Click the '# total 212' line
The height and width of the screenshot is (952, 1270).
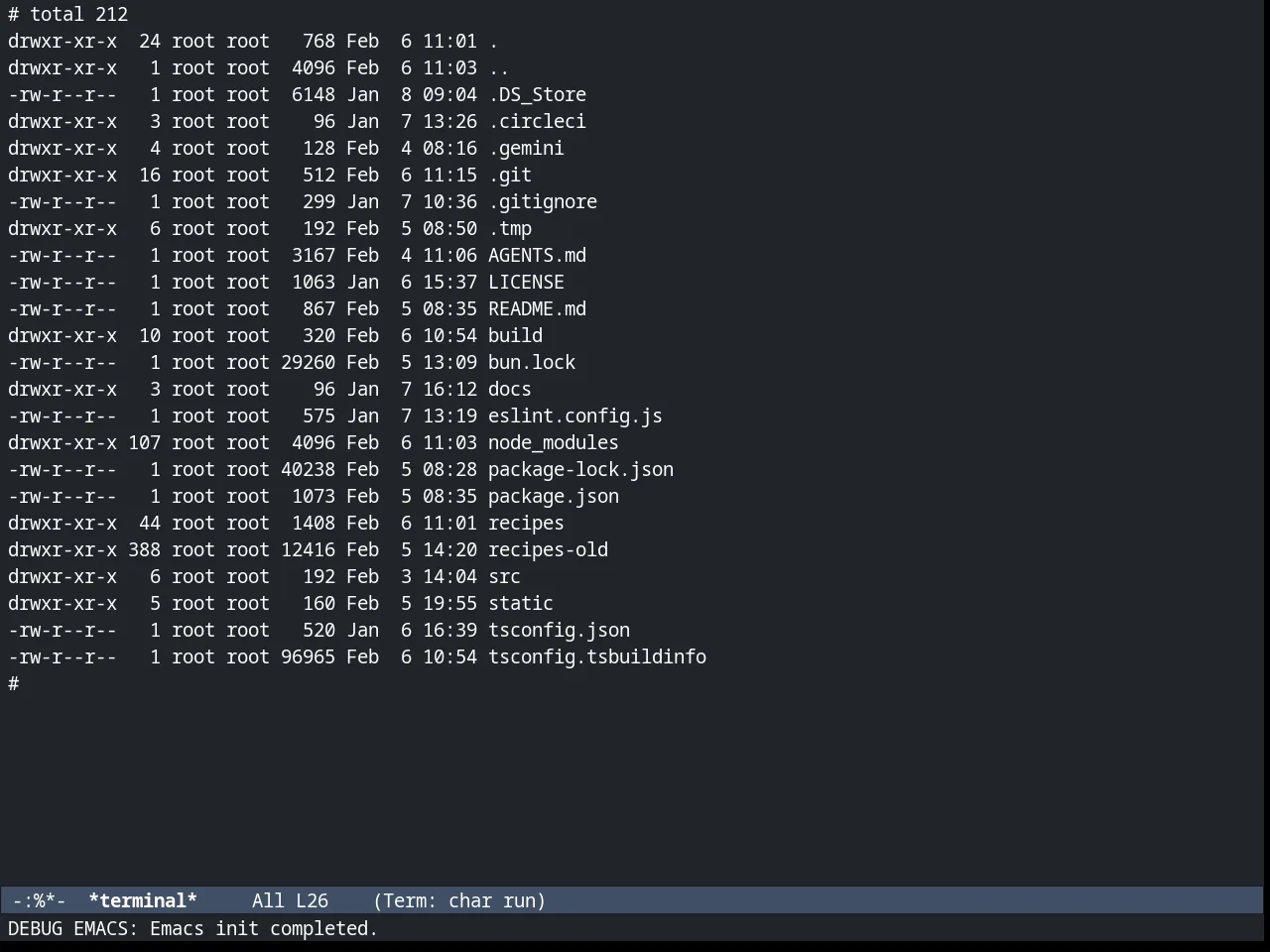(x=68, y=15)
